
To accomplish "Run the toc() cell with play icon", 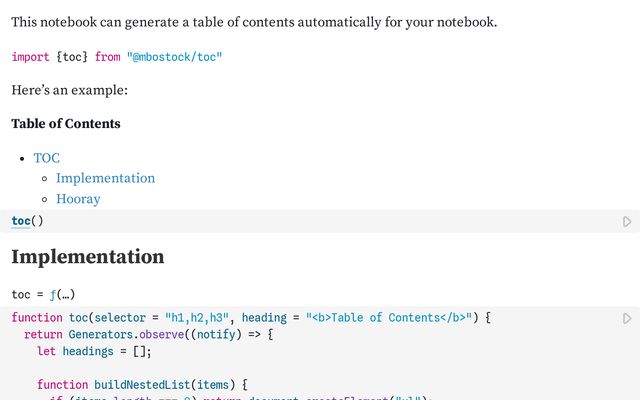I will (x=627, y=221).
